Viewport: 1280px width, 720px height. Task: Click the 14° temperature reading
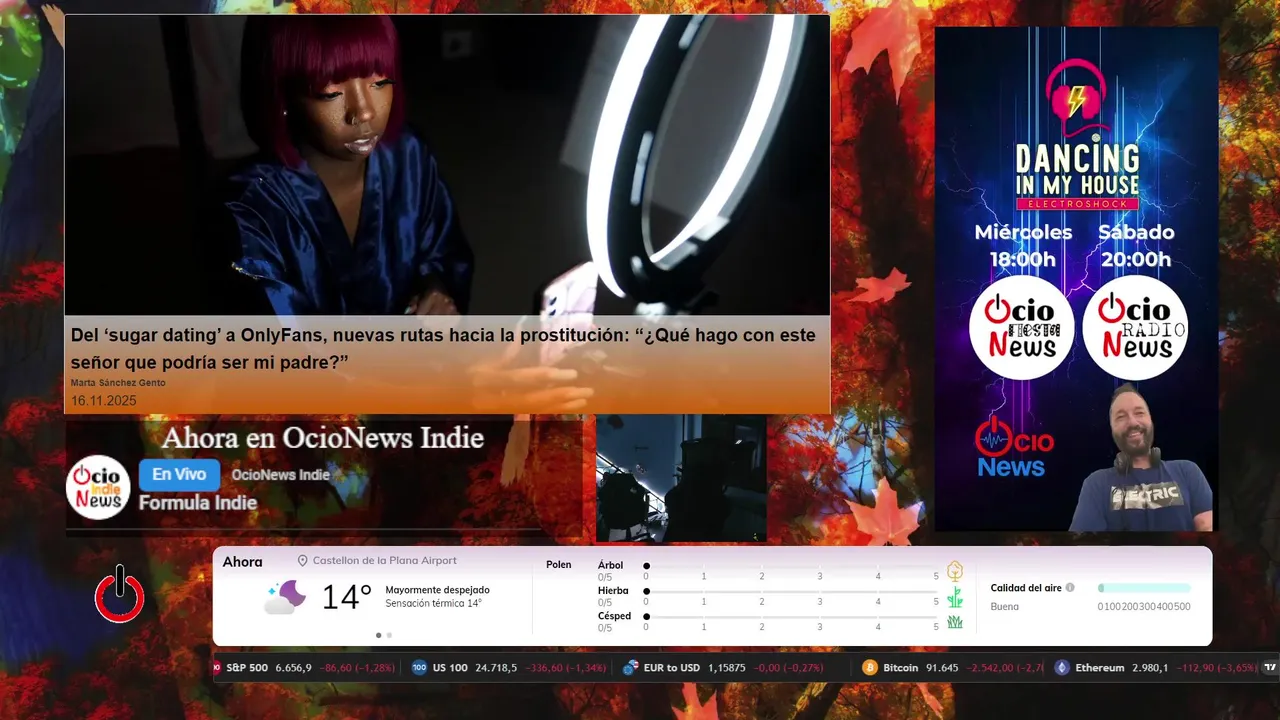tap(346, 597)
